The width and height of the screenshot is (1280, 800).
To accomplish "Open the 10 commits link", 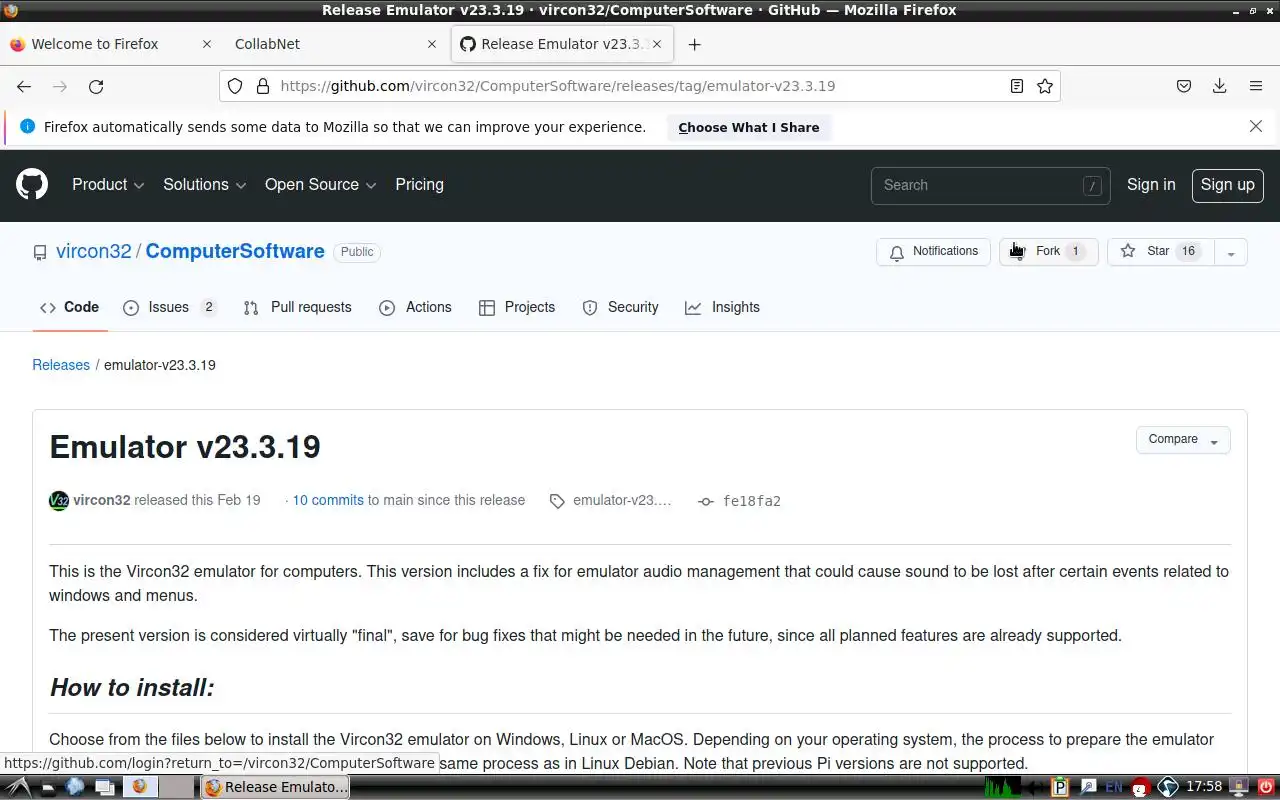I will point(328,500).
